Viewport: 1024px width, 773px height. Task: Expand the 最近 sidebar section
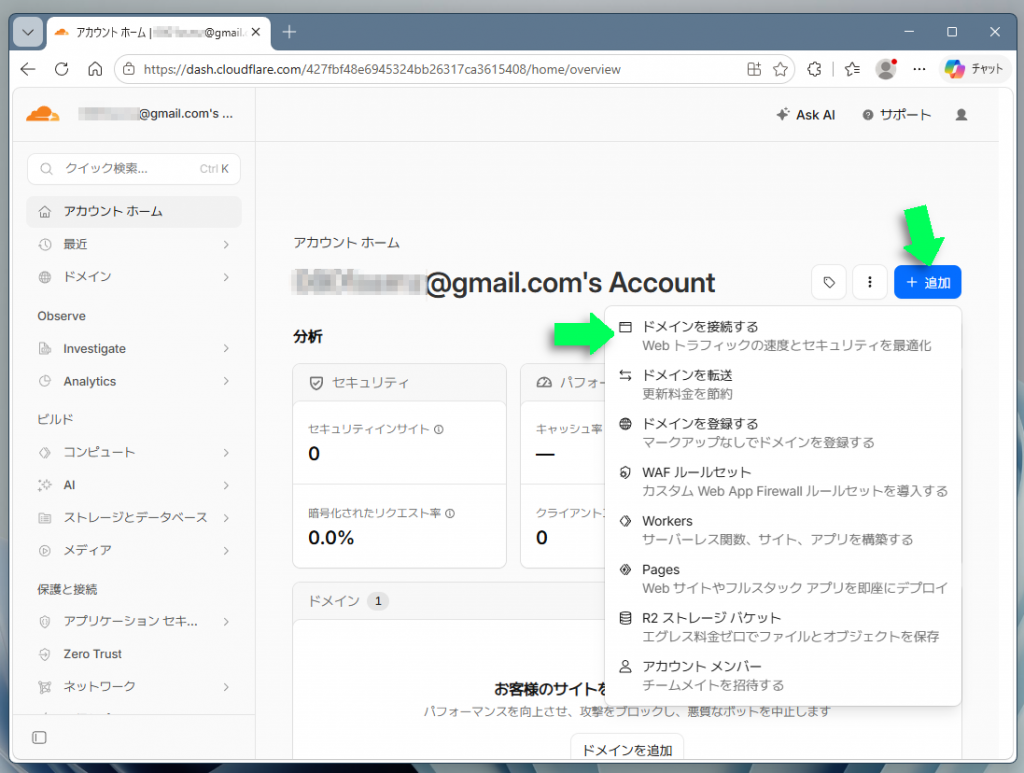click(134, 244)
